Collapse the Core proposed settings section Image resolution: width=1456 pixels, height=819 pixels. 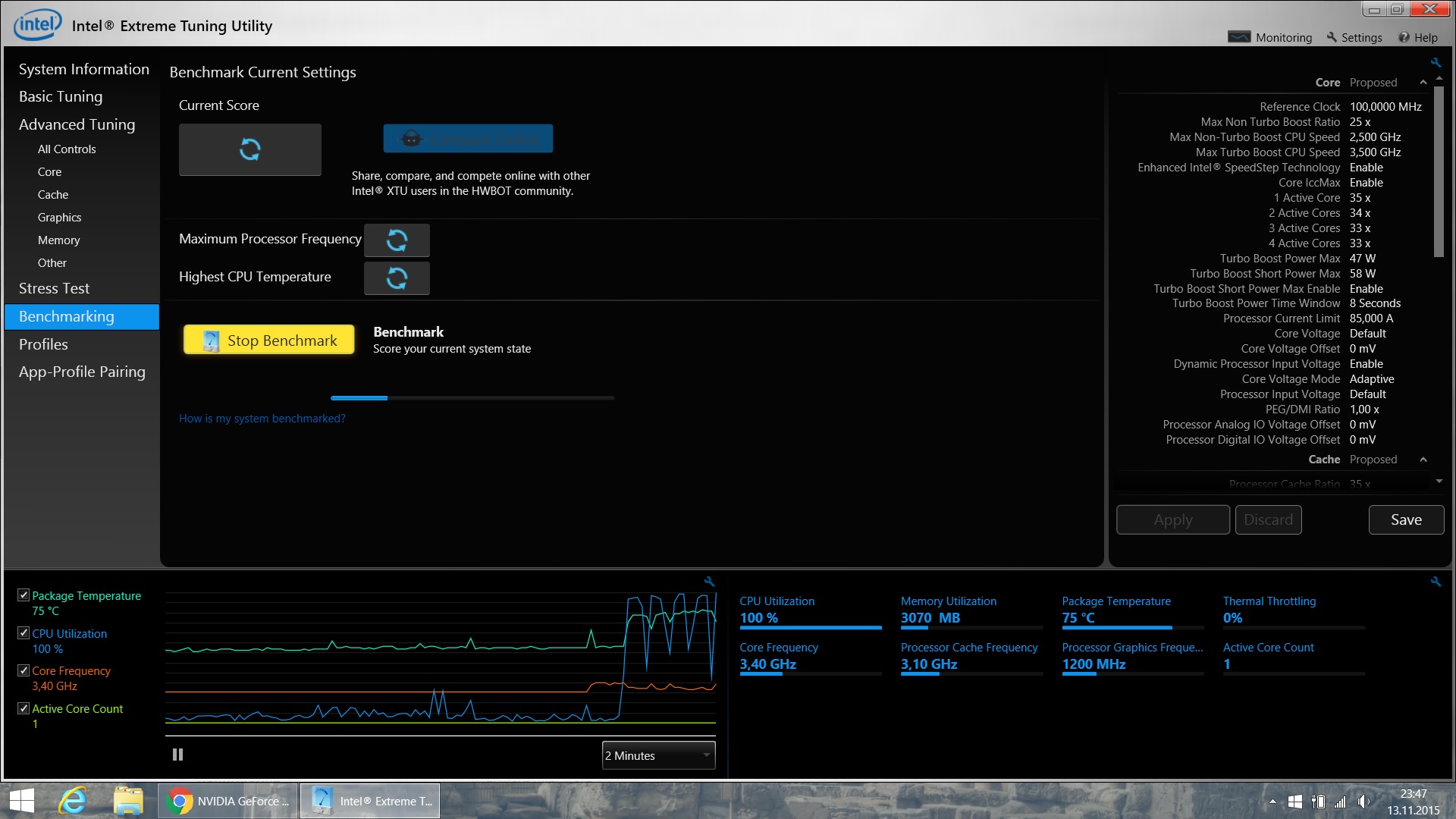[x=1423, y=83]
